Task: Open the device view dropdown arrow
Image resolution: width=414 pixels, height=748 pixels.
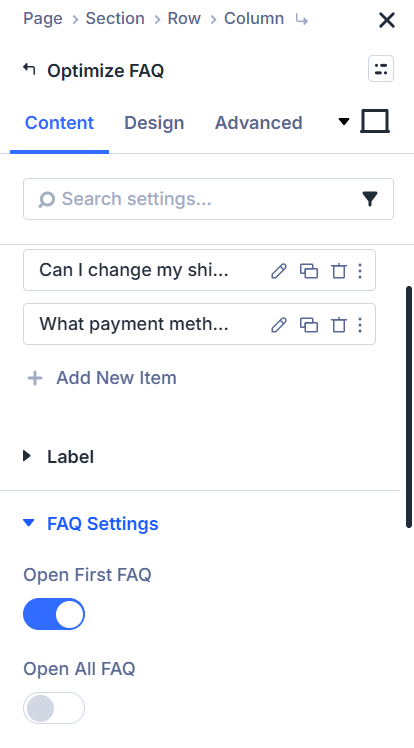Action: (x=344, y=122)
